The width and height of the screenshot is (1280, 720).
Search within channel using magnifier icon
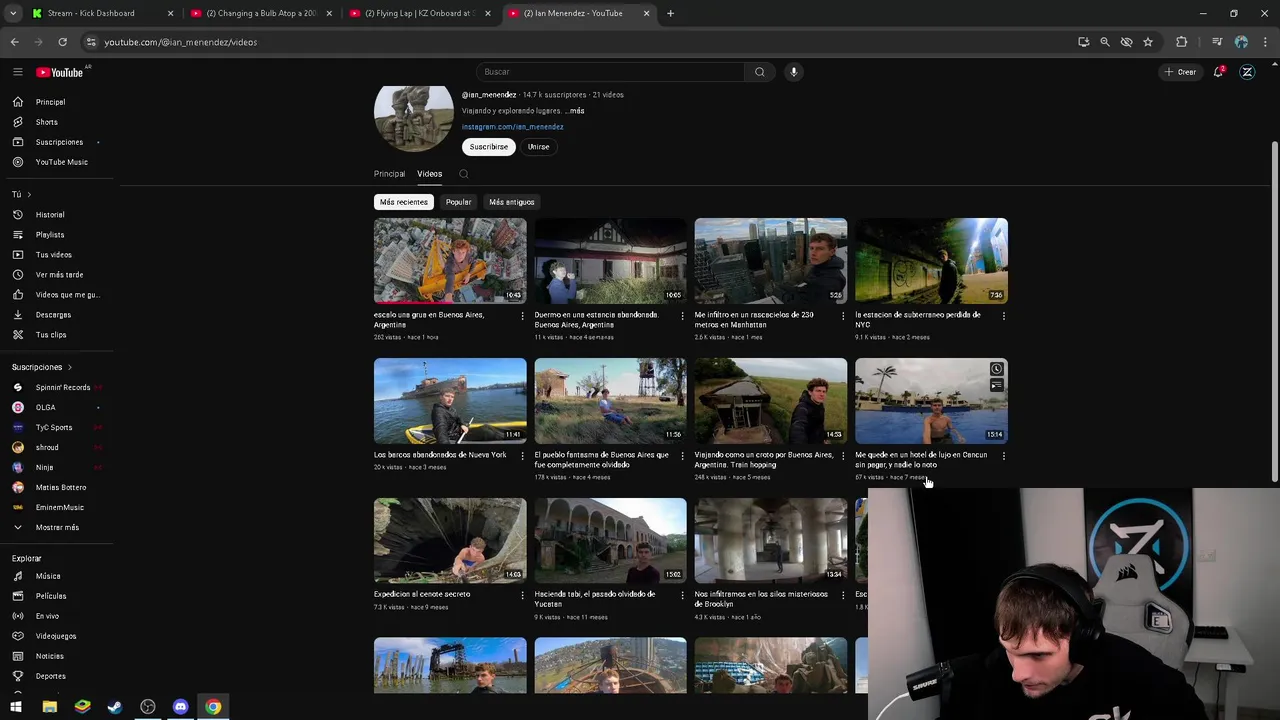[x=464, y=174]
